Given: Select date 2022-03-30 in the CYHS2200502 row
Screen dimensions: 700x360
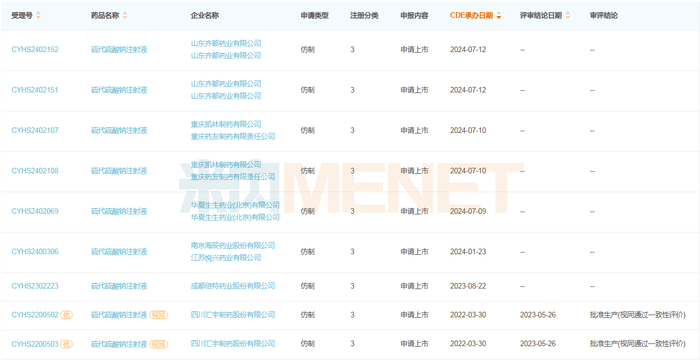Looking at the screenshot, I should tap(468, 315).
